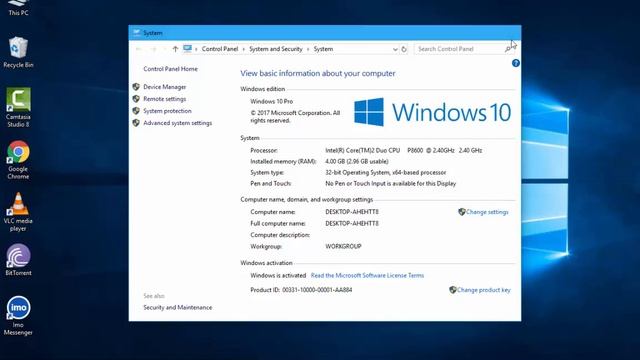Expand chevron after System and Security breadcrumb
Viewport: 640px width, 360px height.
308,49
